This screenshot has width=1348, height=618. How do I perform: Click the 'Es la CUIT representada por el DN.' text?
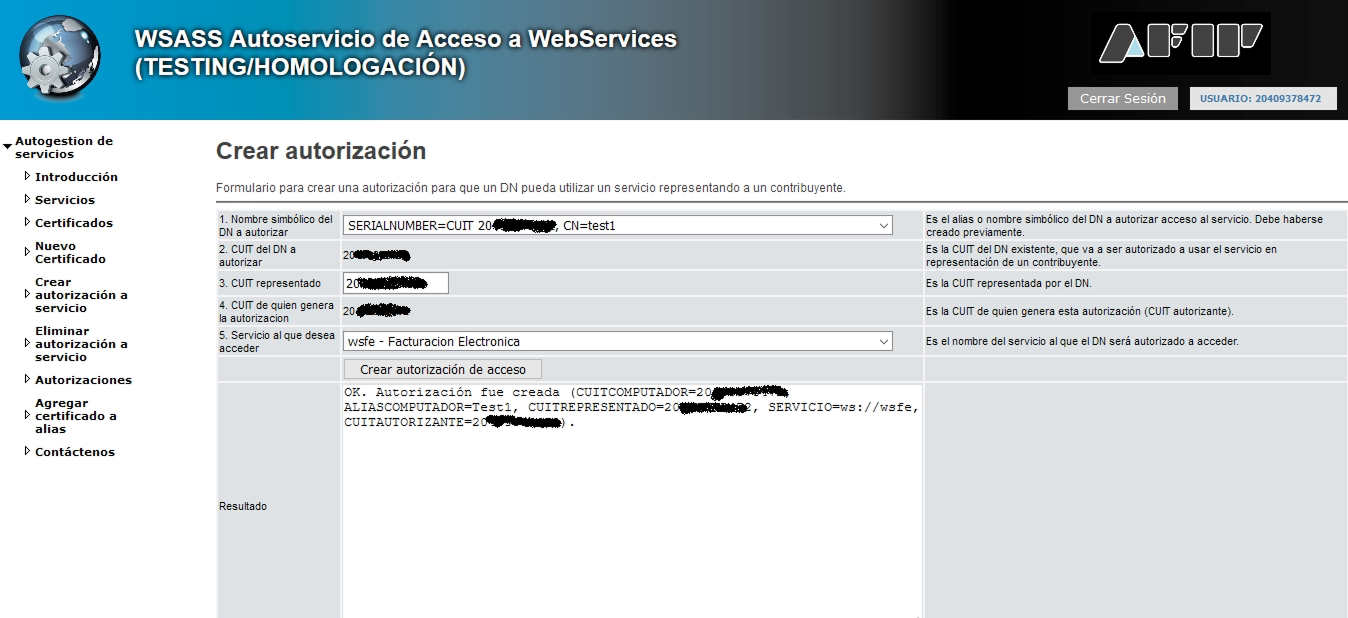1009,284
